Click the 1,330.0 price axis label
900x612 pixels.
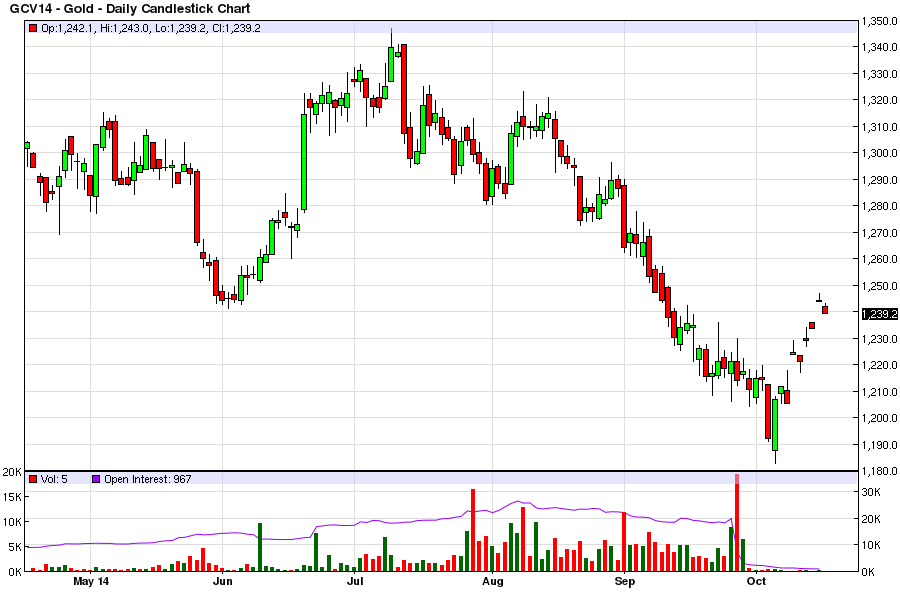pos(879,73)
